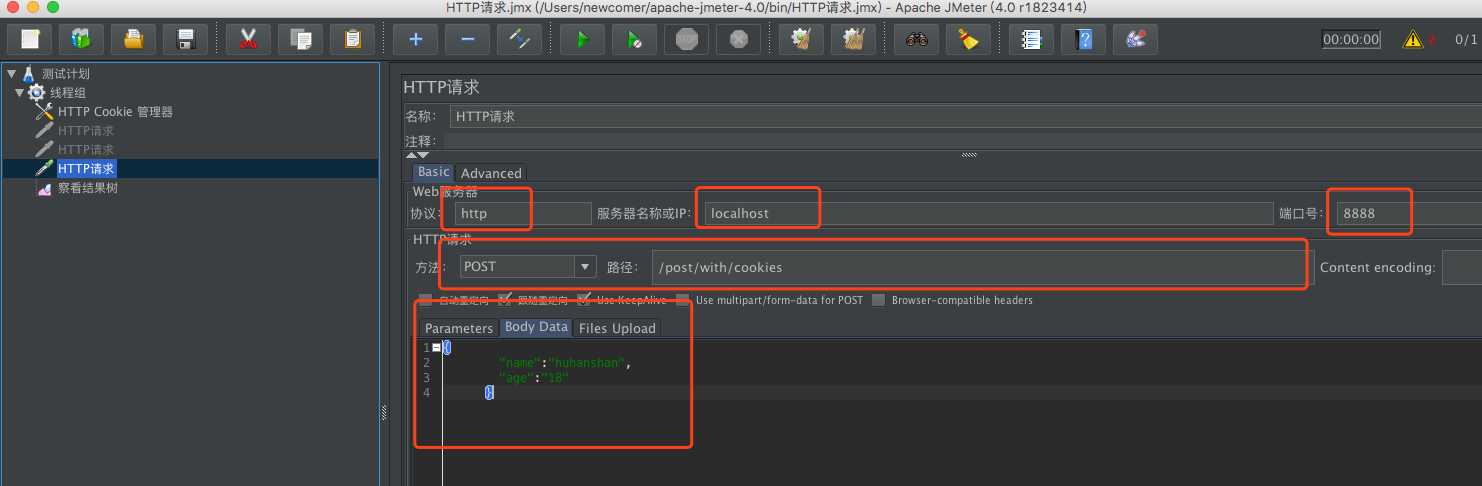Click the Stop test octagon icon
Screen dimensions: 1482x486
point(686,39)
